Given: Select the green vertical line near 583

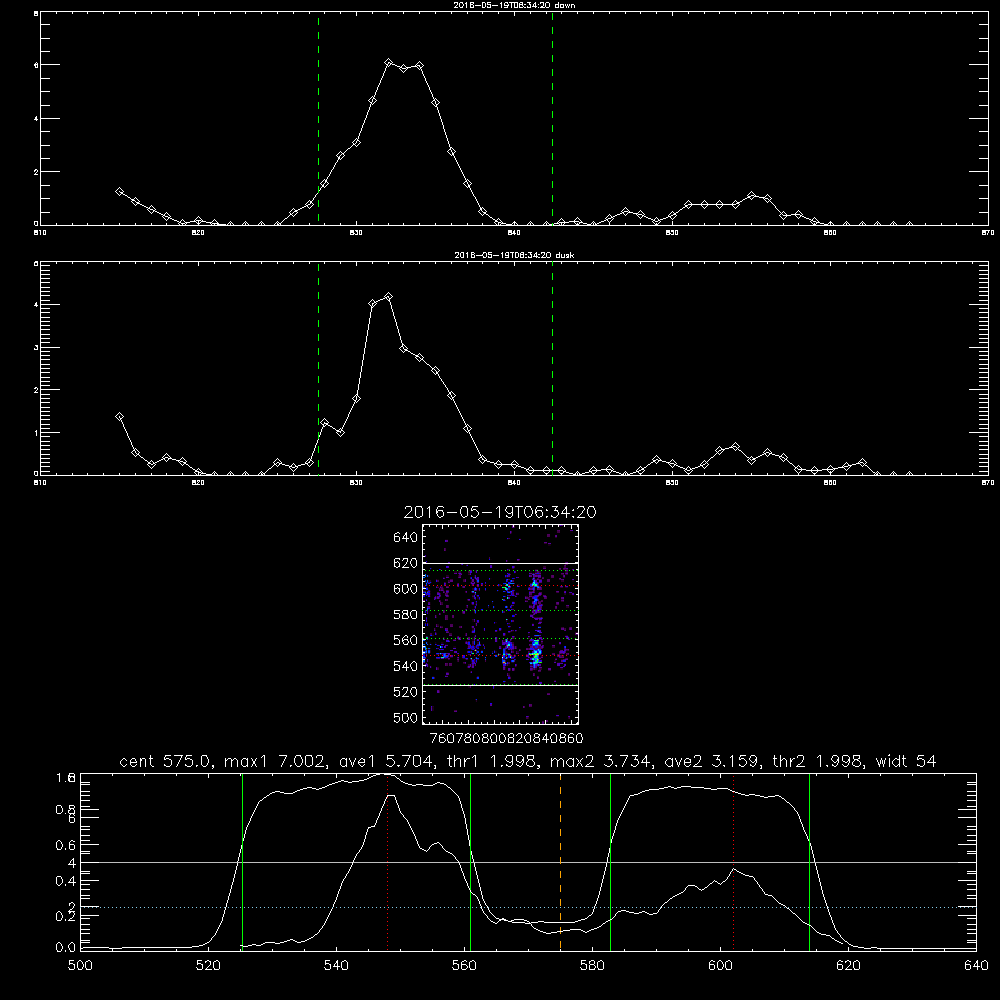Looking at the screenshot, I should pyautogui.click(x=610, y=862).
